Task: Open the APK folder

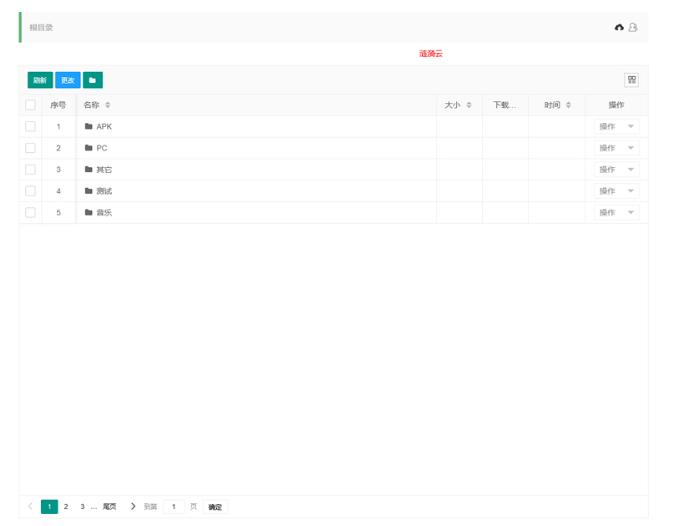Action: coord(104,127)
